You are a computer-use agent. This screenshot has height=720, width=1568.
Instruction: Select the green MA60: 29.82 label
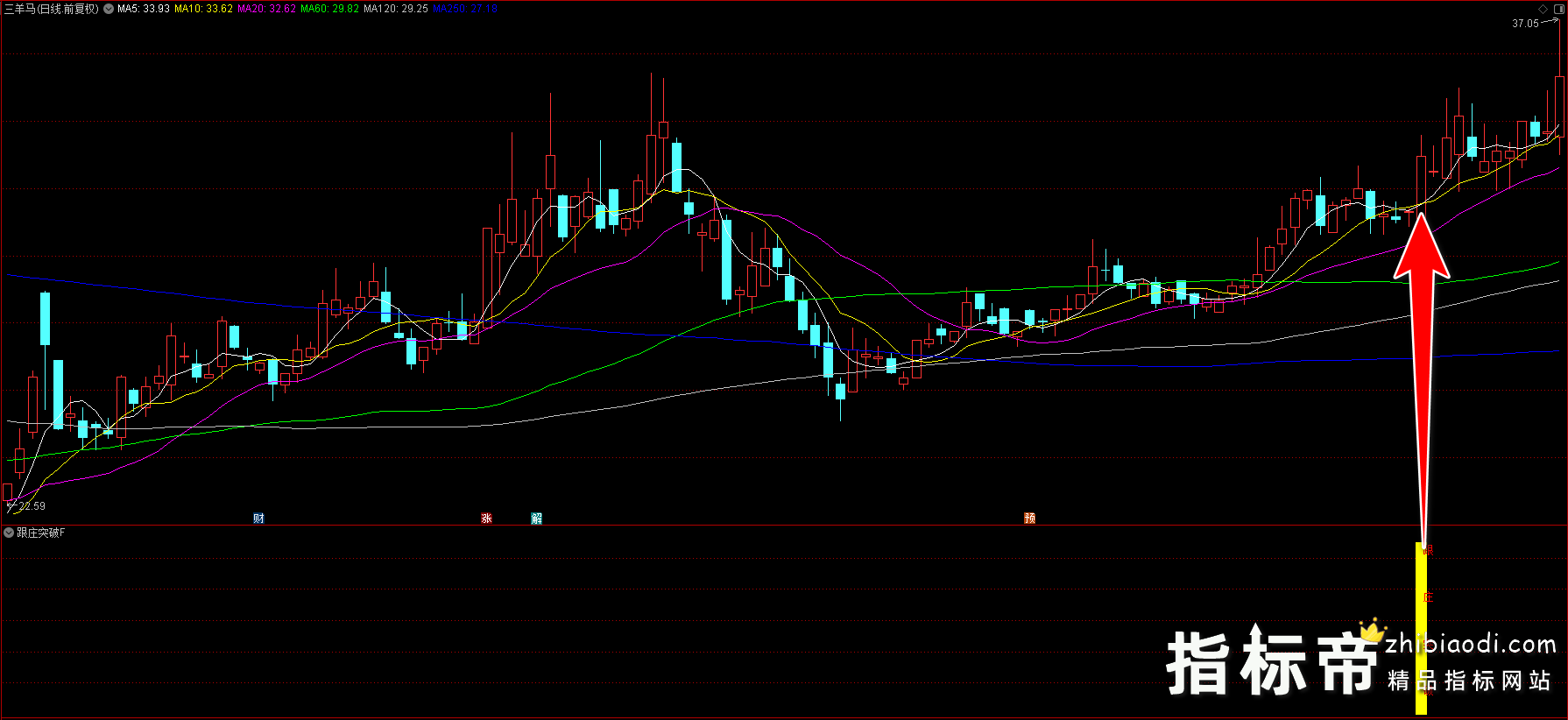tap(329, 9)
